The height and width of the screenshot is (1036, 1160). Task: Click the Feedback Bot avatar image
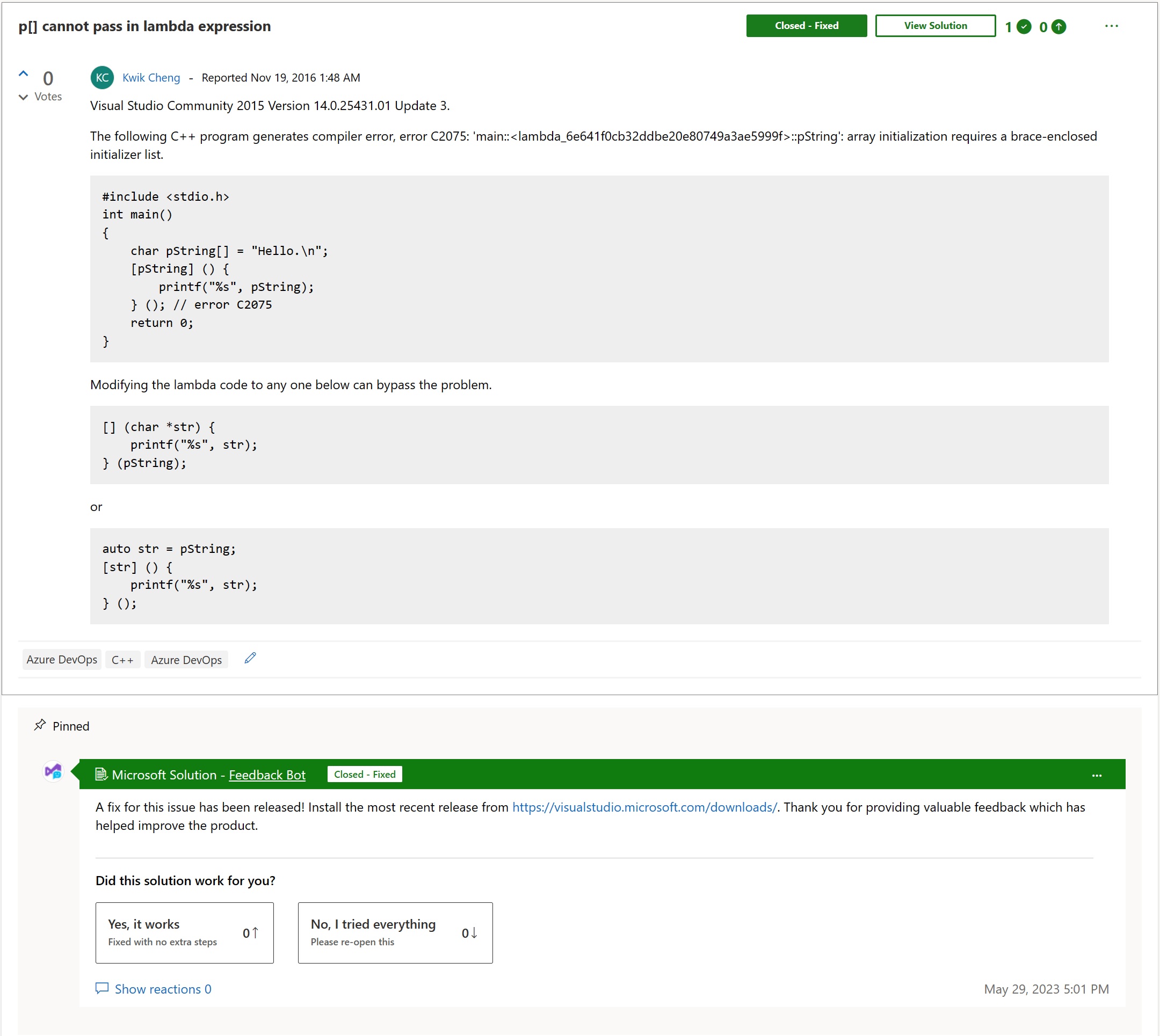[53, 772]
